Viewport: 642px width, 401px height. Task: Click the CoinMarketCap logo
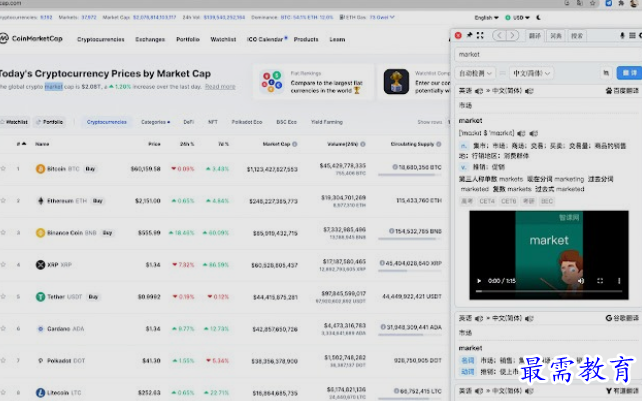point(32,39)
